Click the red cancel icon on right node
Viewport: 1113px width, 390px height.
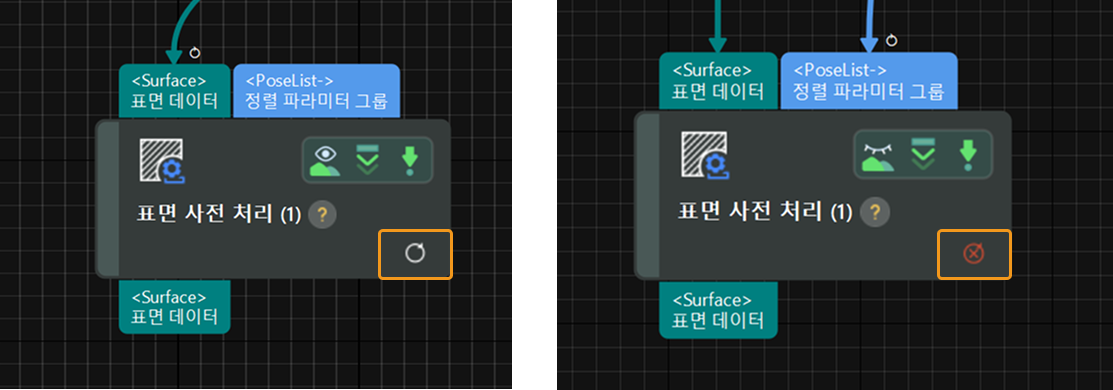pyautogui.click(x=973, y=253)
